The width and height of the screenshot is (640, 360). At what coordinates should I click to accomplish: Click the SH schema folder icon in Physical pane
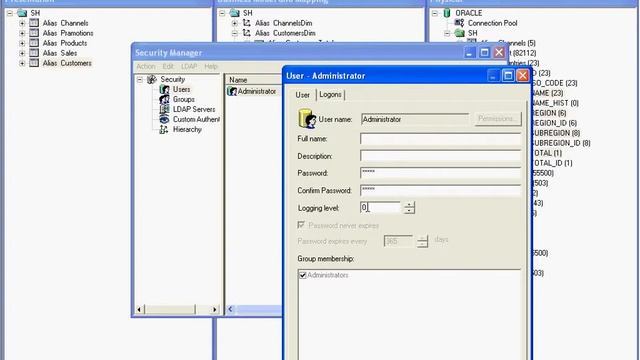pos(460,33)
